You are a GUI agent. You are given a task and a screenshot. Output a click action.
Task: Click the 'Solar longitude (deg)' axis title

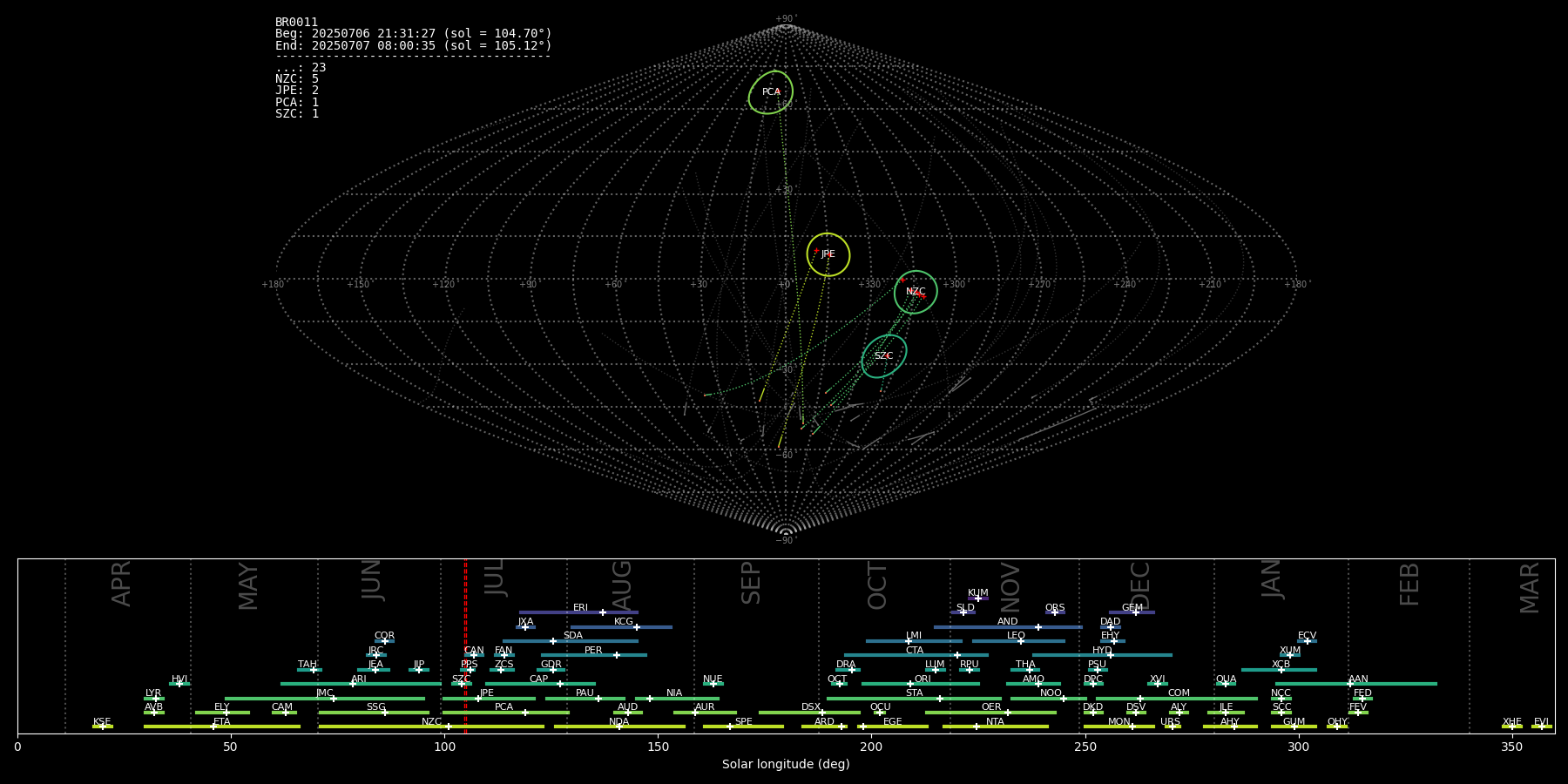click(786, 764)
